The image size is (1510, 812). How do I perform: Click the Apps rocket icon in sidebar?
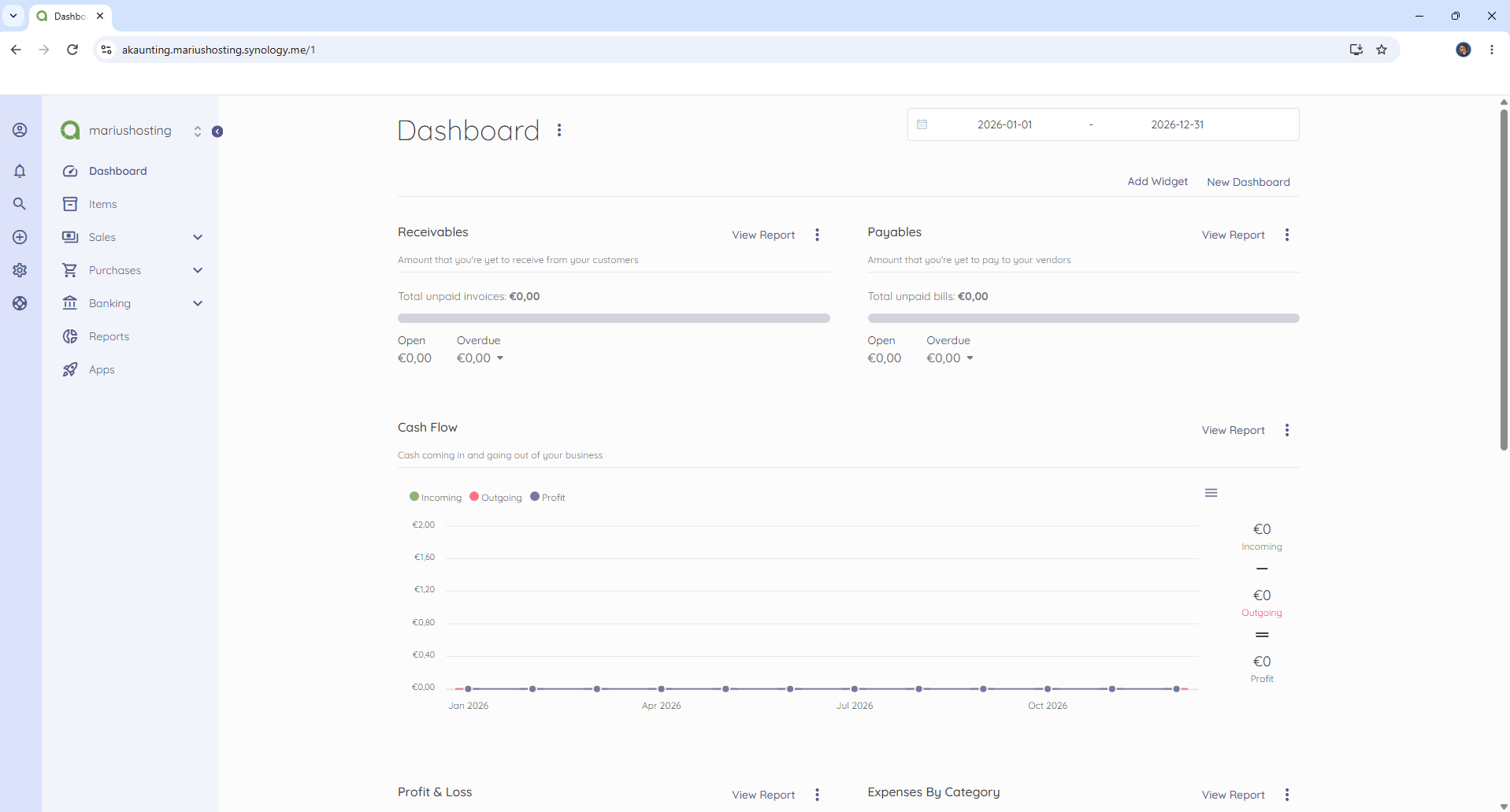70,369
